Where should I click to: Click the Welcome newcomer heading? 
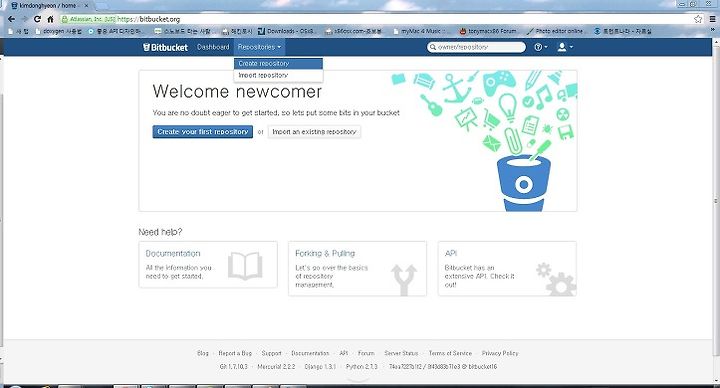tap(237, 91)
